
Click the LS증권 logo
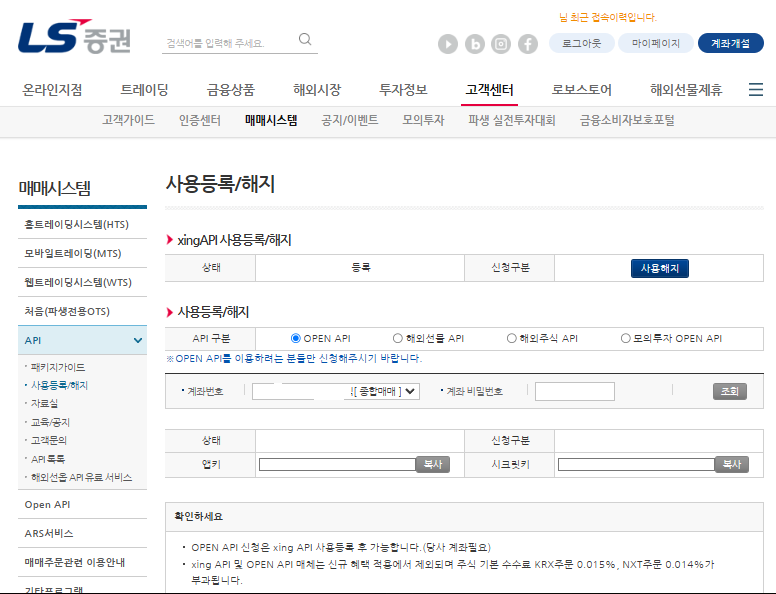pos(74,37)
